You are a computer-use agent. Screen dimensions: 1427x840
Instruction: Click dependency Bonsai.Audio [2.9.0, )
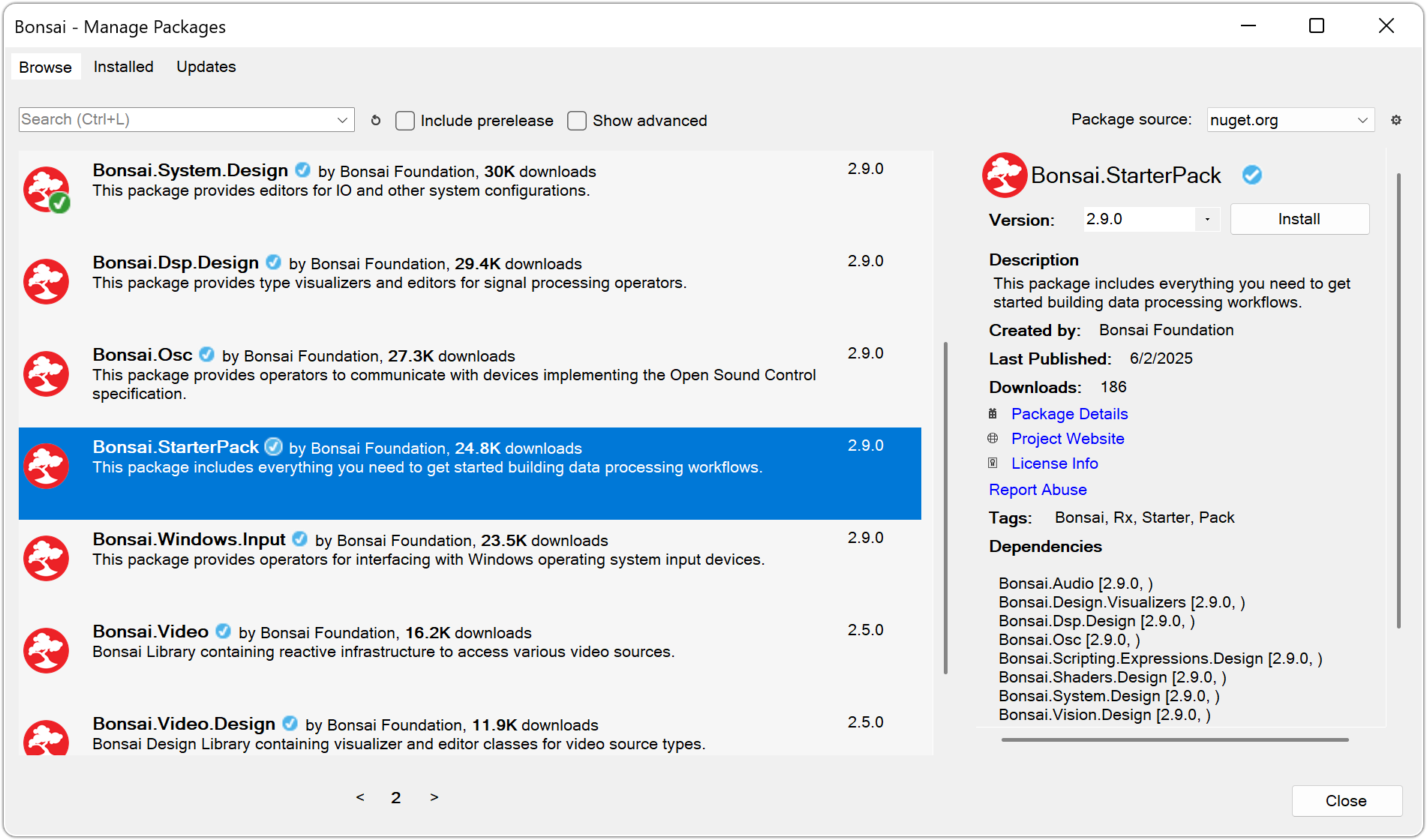(x=1076, y=583)
